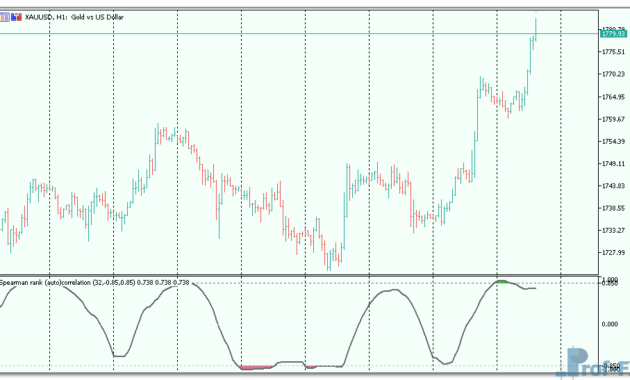The height and width of the screenshot is (380, 630).
Task: Click the 1743.83 price axis label
Action: [x=613, y=186]
